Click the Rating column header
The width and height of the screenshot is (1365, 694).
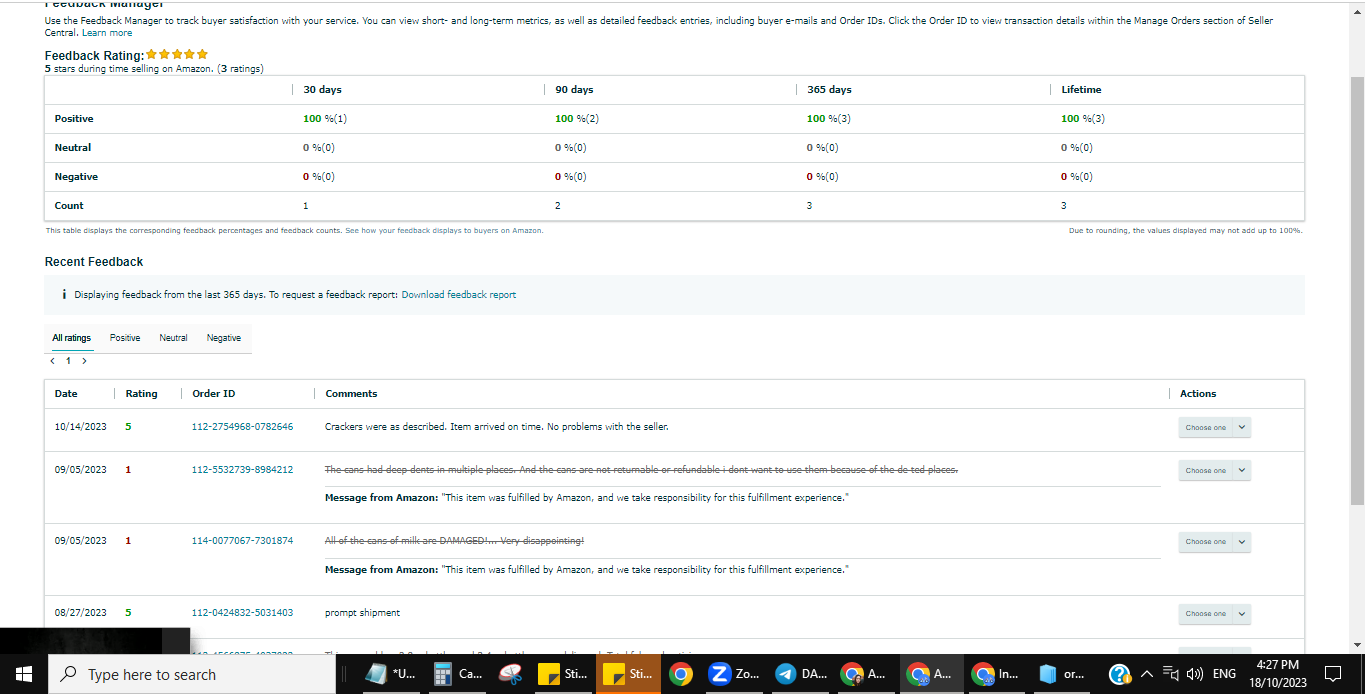pyautogui.click(x=141, y=394)
